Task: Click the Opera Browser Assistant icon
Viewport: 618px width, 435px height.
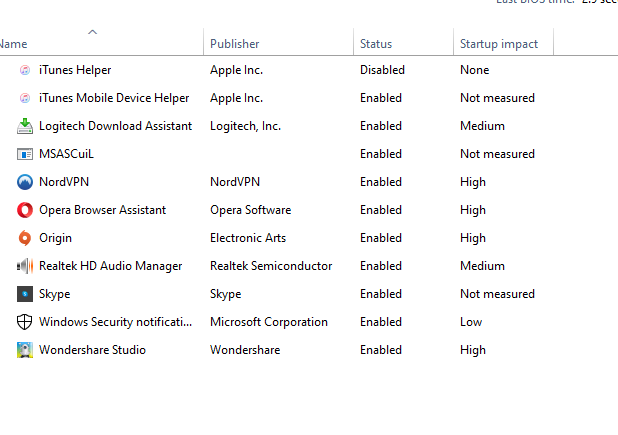Action: pyautogui.click(x=25, y=210)
